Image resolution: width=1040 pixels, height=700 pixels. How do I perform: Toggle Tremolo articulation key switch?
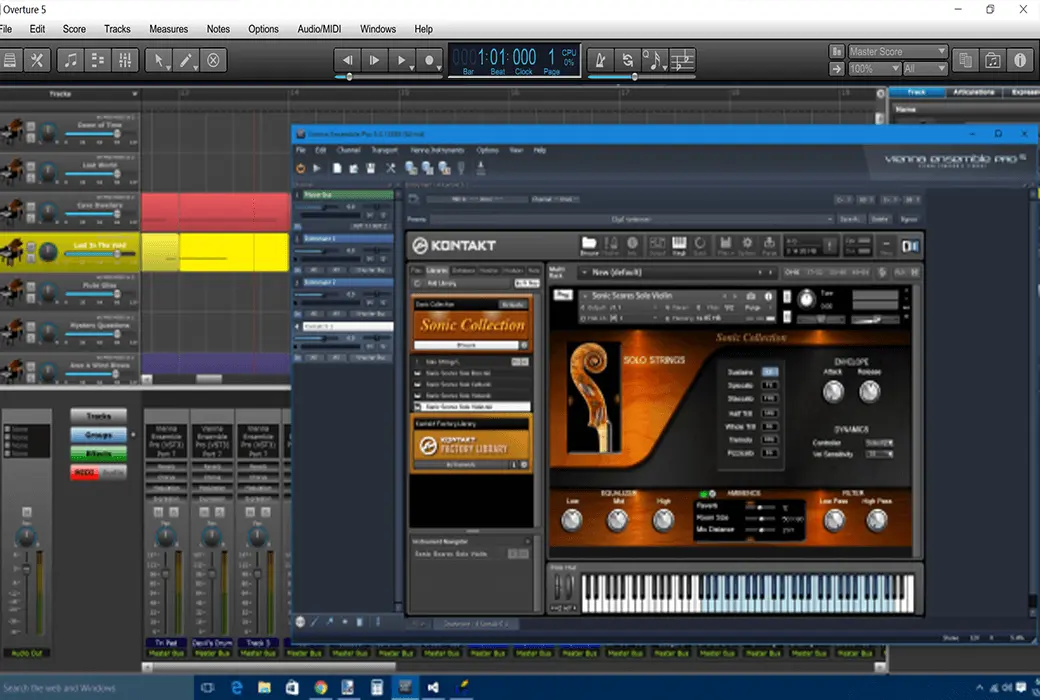[769, 439]
